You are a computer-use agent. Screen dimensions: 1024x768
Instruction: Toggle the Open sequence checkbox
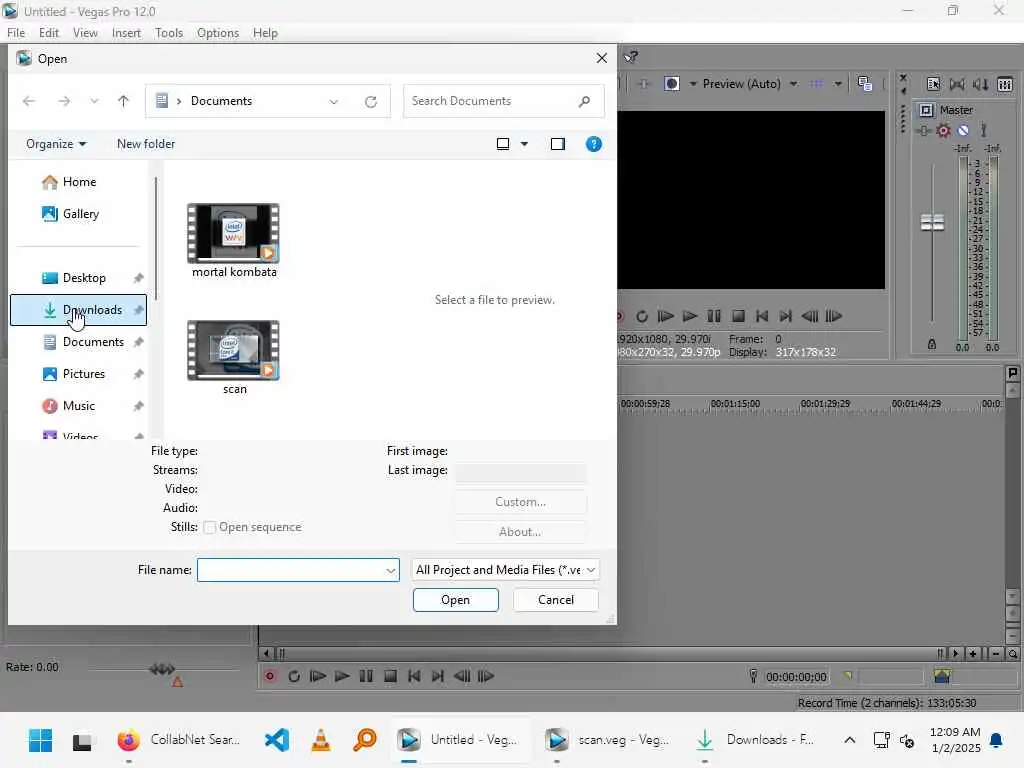click(209, 527)
